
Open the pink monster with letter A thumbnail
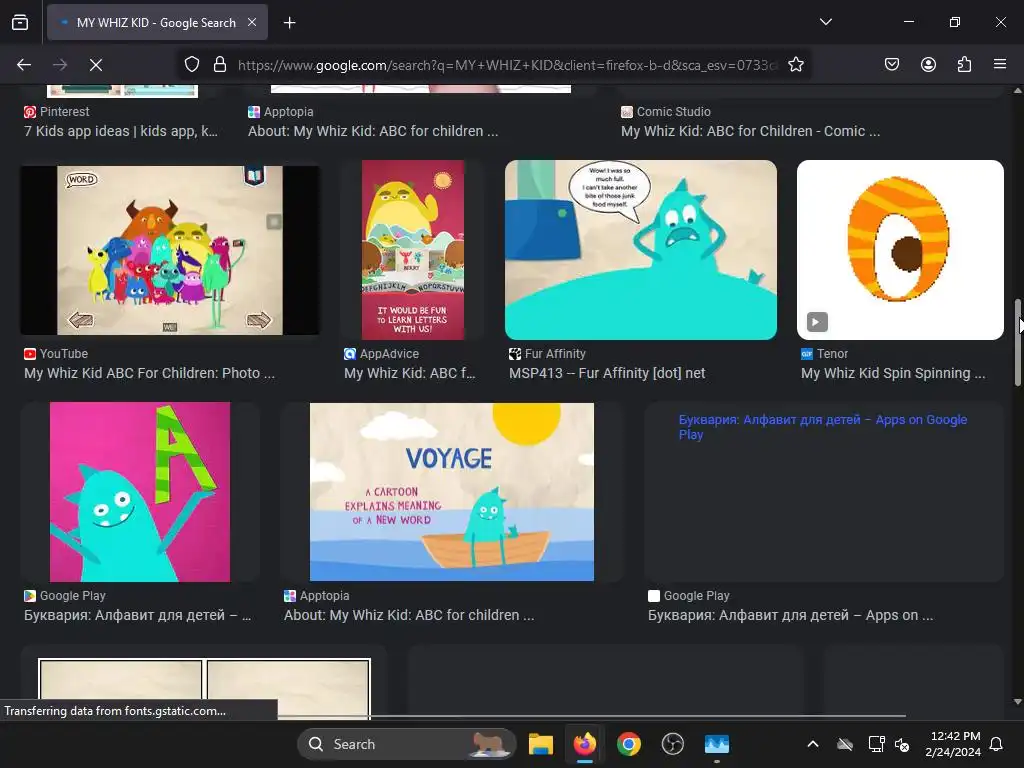[140, 492]
